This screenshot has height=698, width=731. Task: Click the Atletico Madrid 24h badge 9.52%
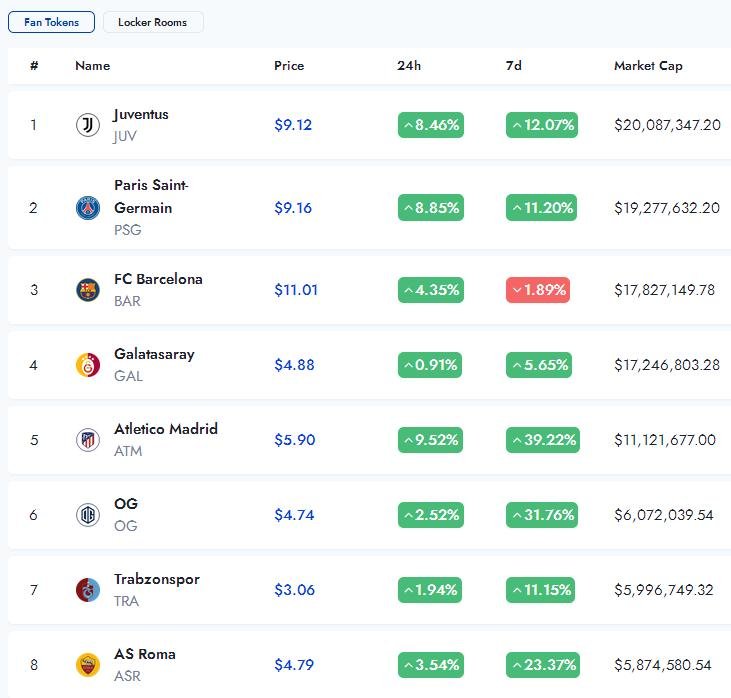click(430, 440)
